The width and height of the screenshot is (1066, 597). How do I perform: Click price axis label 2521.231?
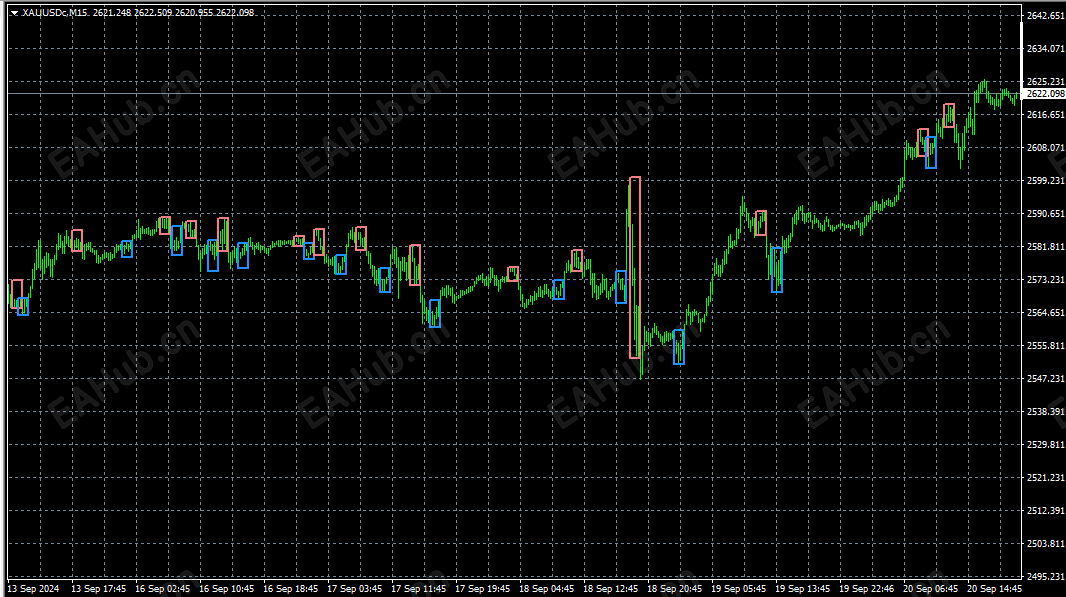coord(1045,477)
